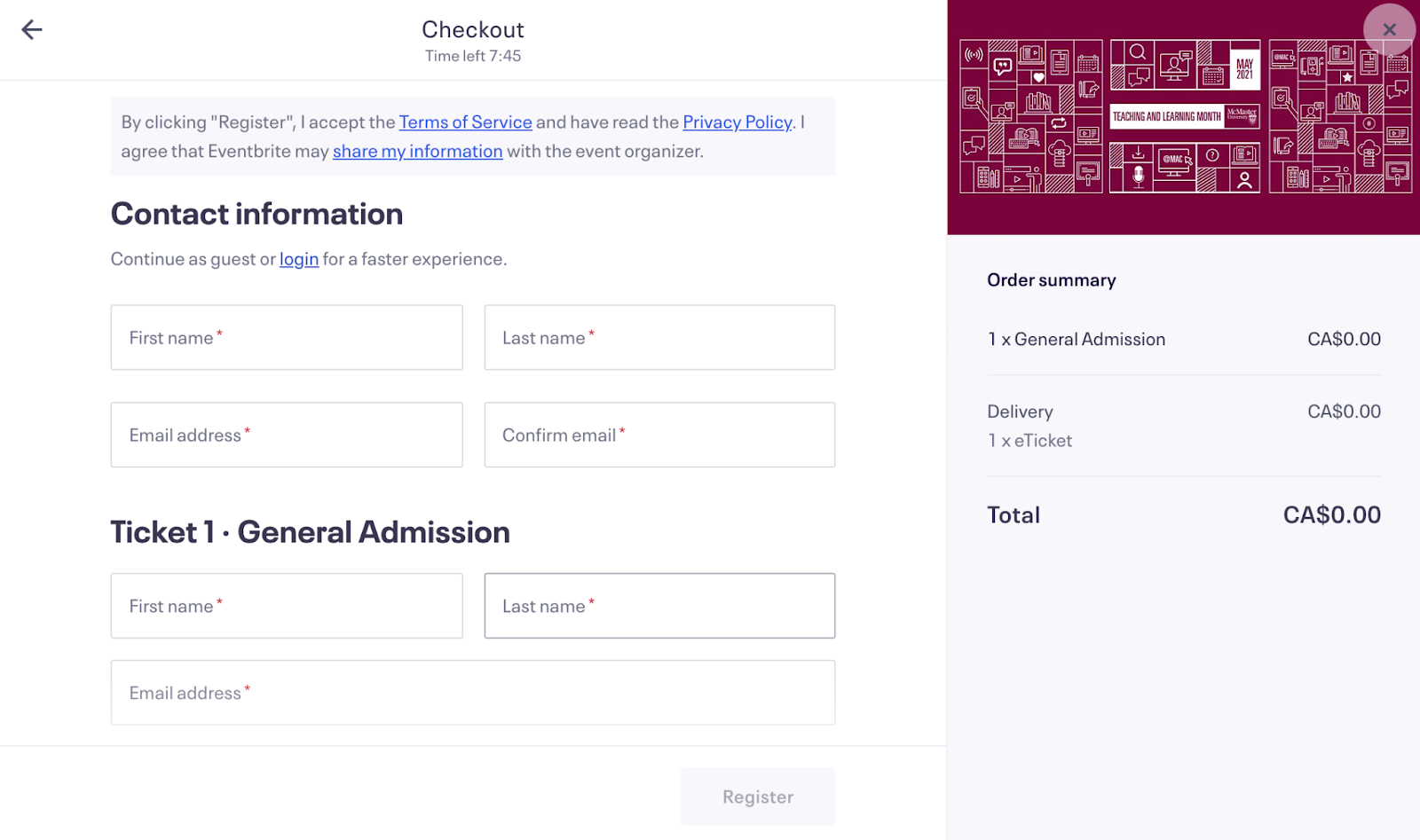Open the Terms of Service link
This screenshot has width=1420, height=840.
coord(465,122)
